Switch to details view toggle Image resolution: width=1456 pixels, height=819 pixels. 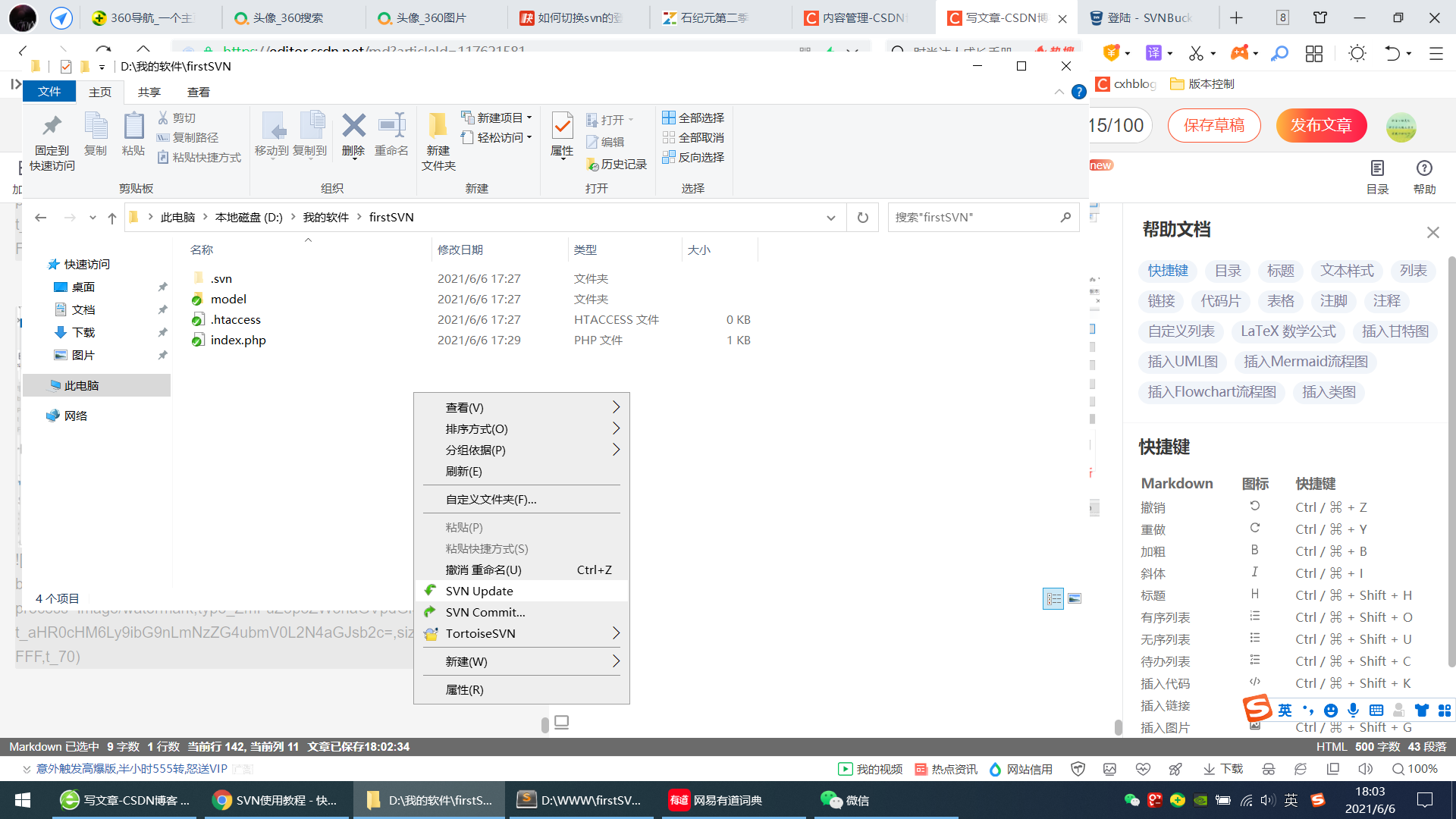[x=1053, y=599]
